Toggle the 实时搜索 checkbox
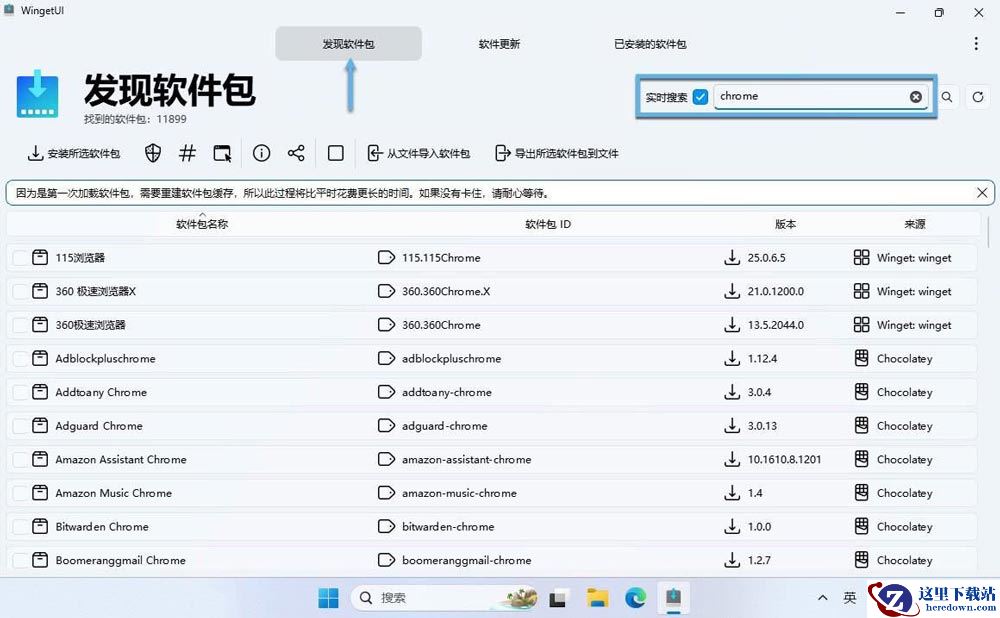The height and width of the screenshot is (618, 1000). pos(700,97)
